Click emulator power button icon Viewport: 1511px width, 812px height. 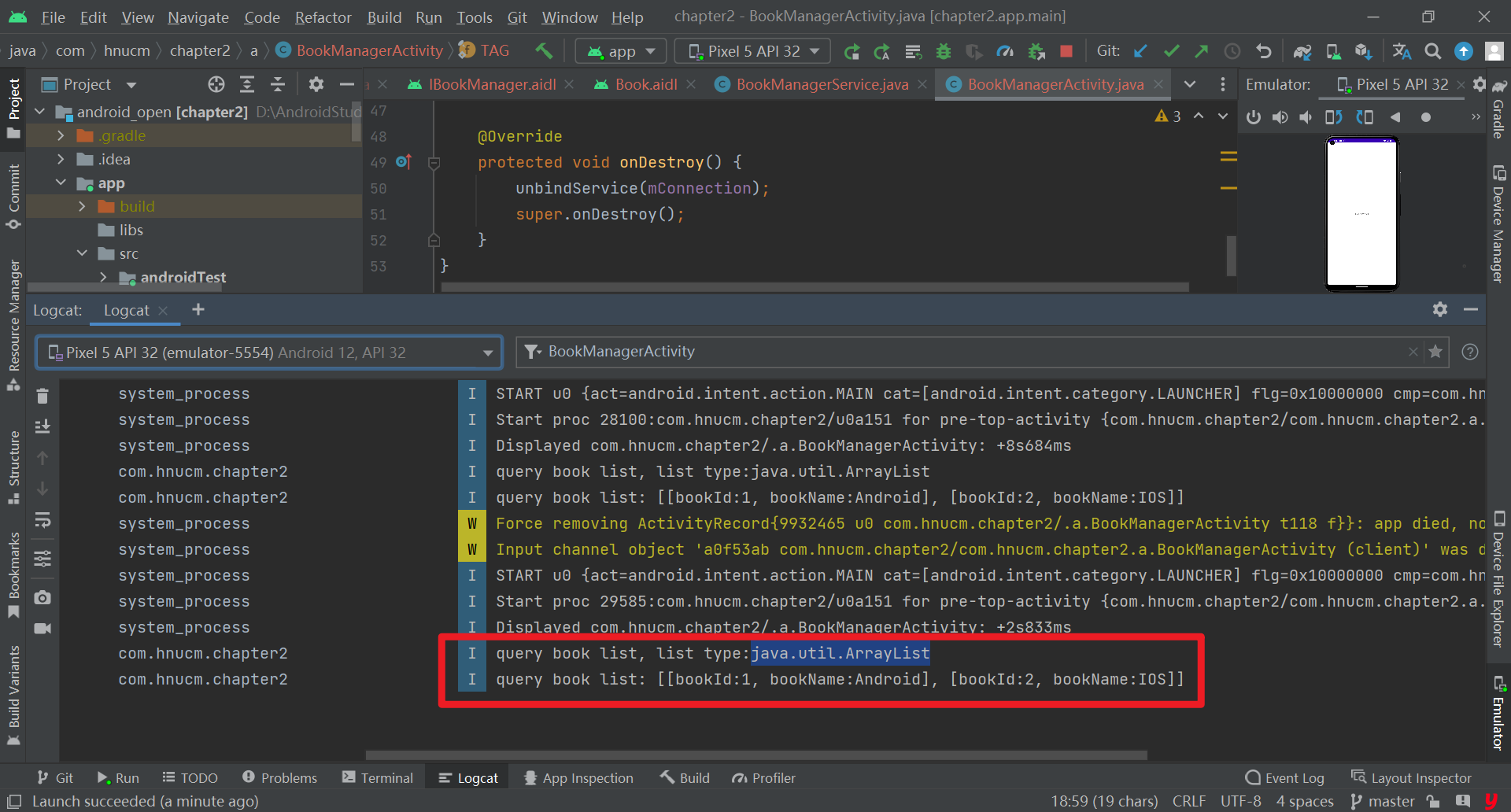pos(1254,117)
